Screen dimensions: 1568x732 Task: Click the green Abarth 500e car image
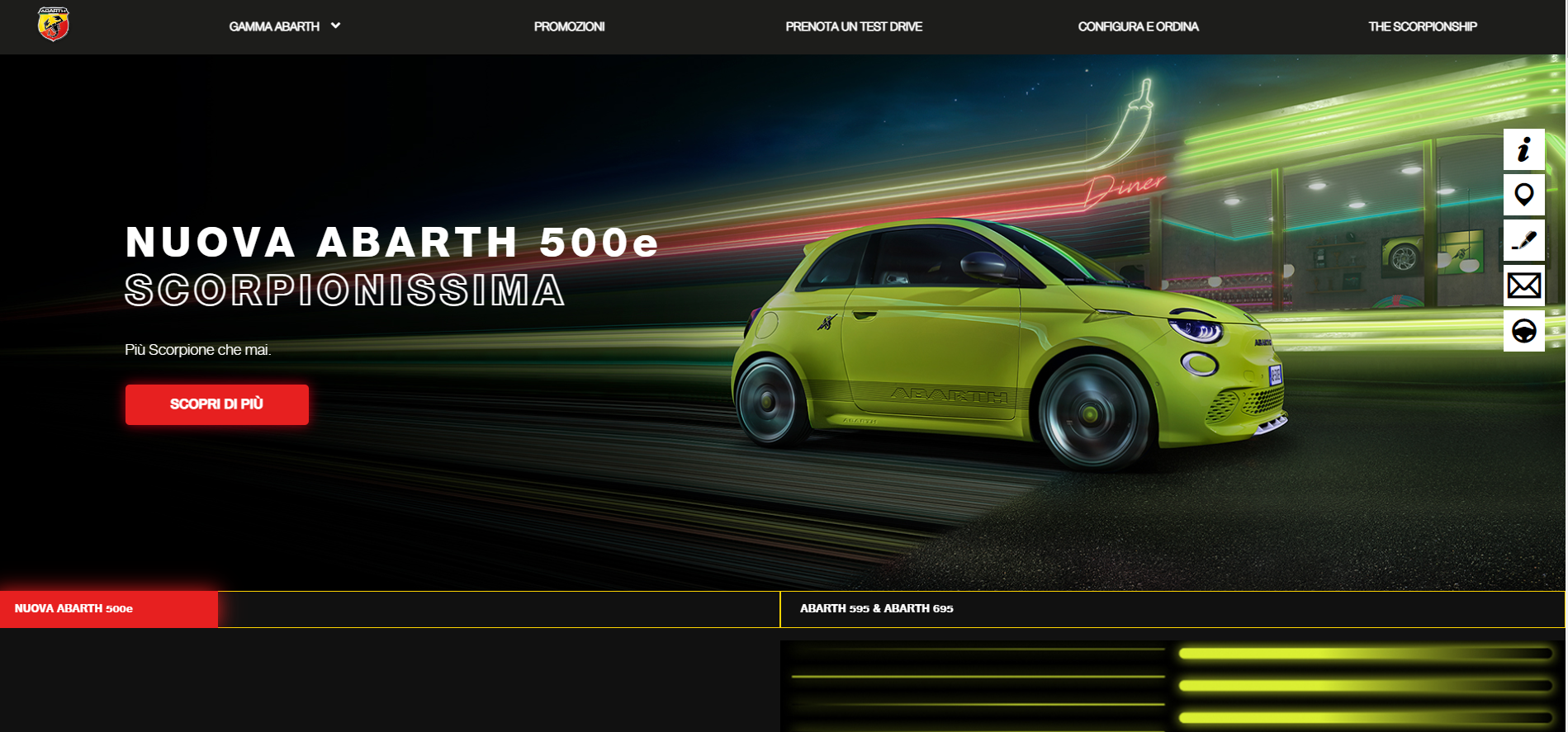pyautogui.click(x=1009, y=345)
